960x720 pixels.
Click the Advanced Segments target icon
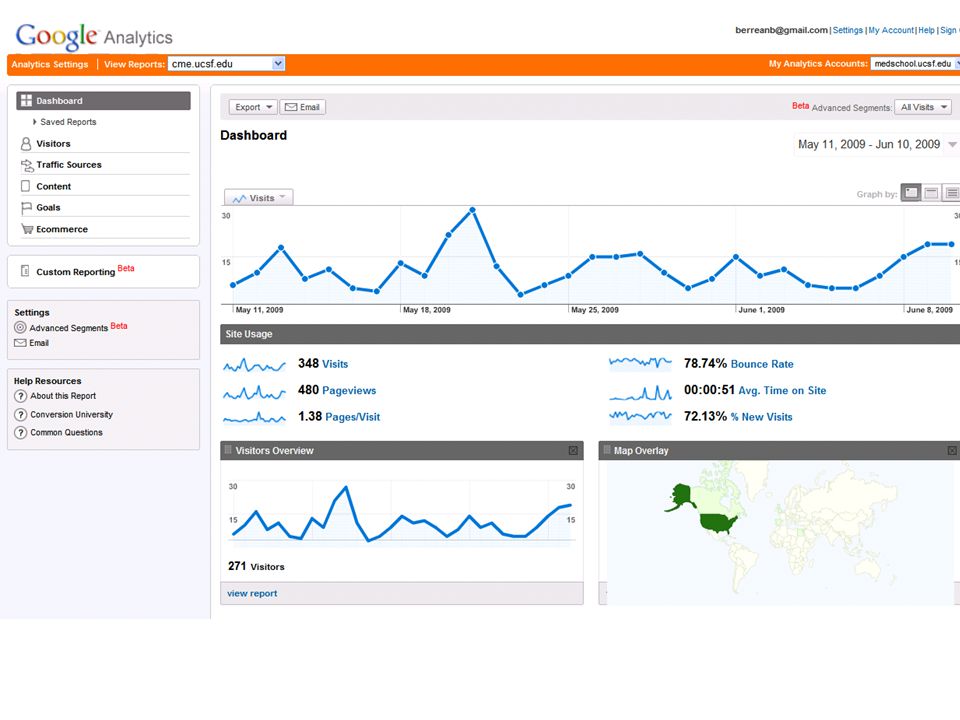pos(20,328)
